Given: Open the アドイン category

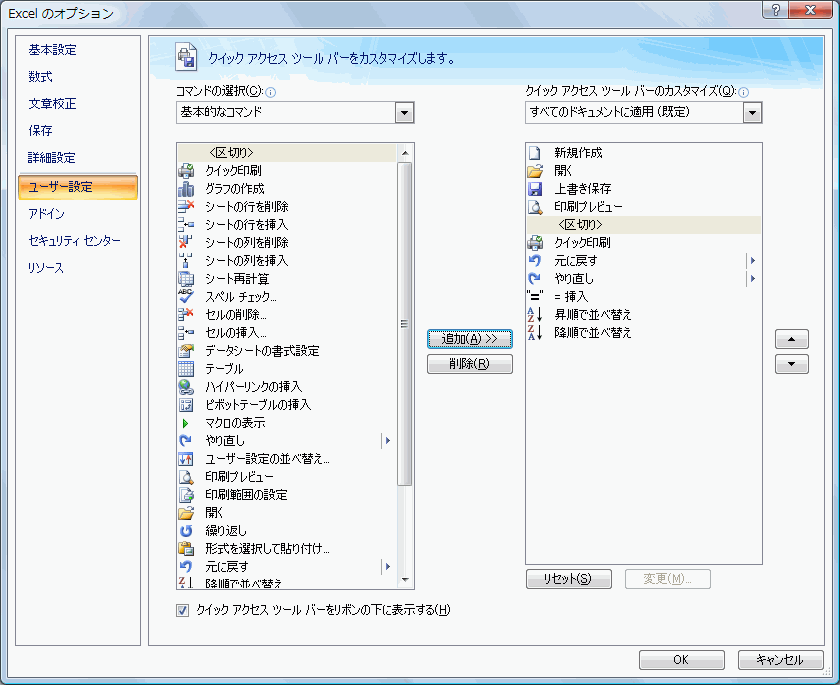Looking at the screenshot, I should pyautogui.click(x=47, y=214).
